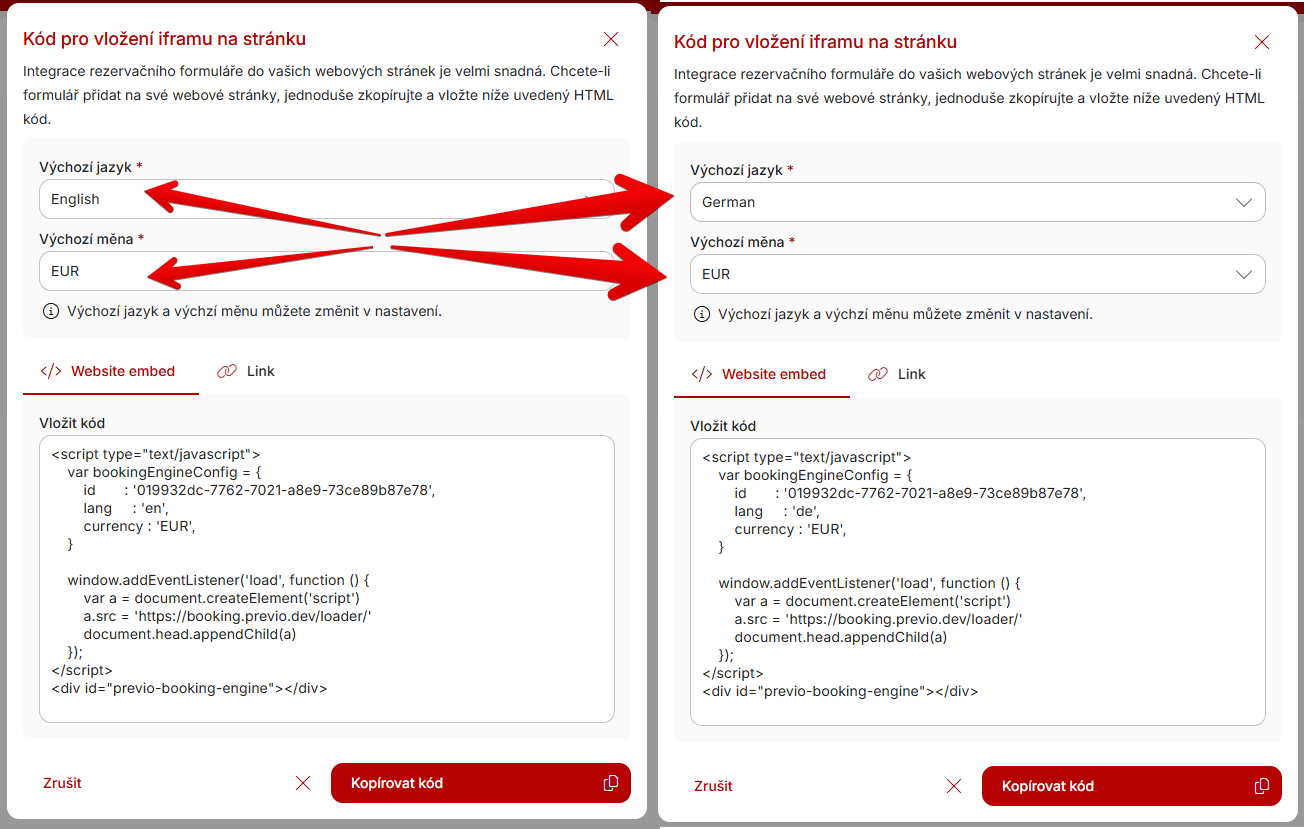Viewport: 1304px width, 829px height.
Task: Click the code brackets icon in right dialog
Action: [x=702, y=374]
